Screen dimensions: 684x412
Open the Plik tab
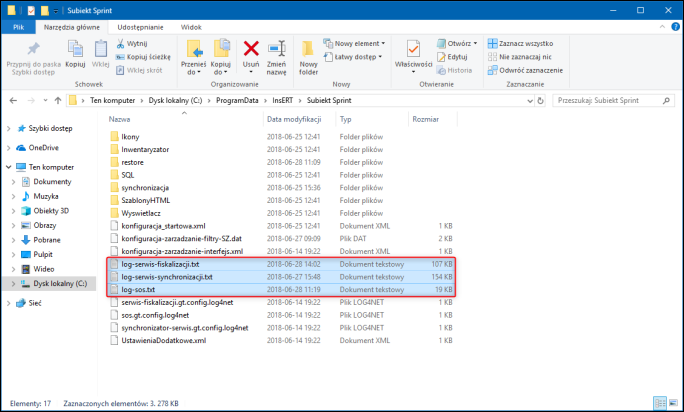[x=18, y=27]
